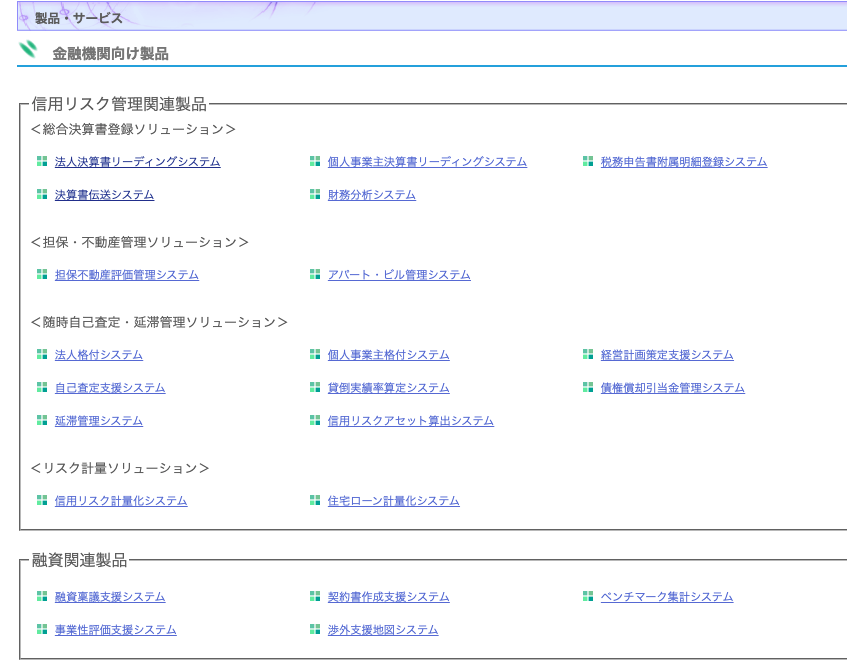
Task: Click 住宅ローン計量化システム link
Action: pos(393,500)
